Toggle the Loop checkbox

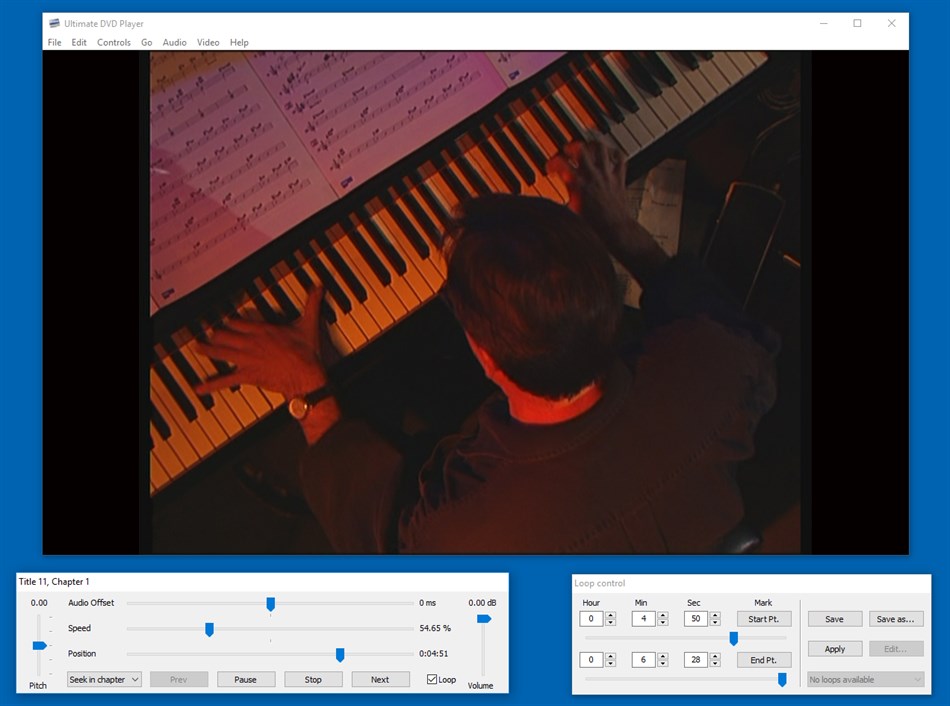pyautogui.click(x=430, y=679)
